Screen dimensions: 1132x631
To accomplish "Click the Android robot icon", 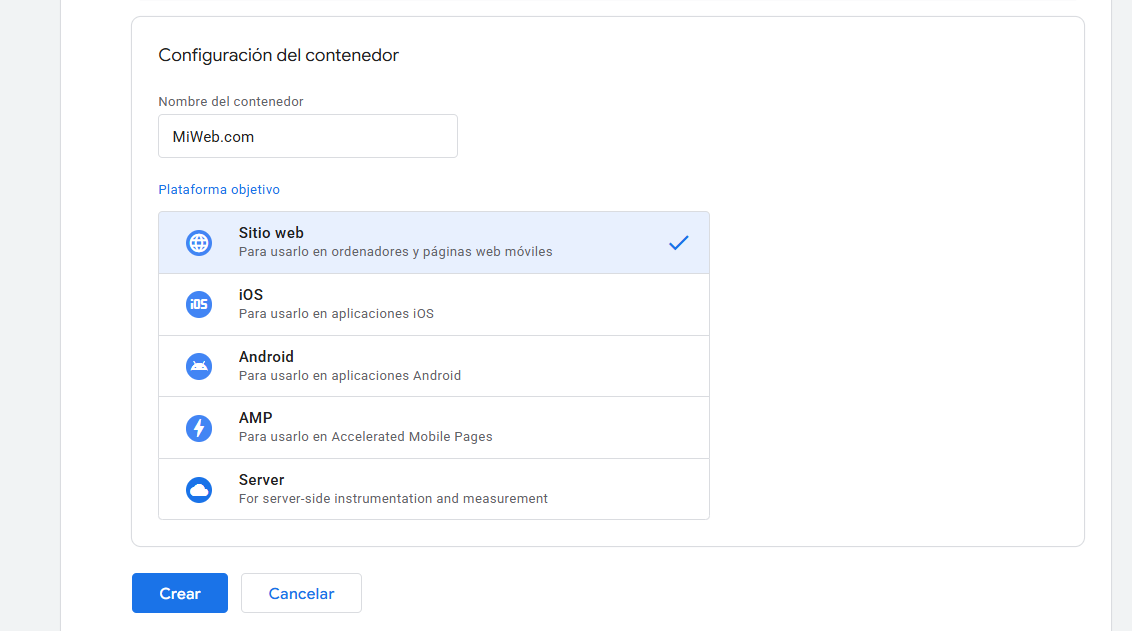I will (199, 366).
